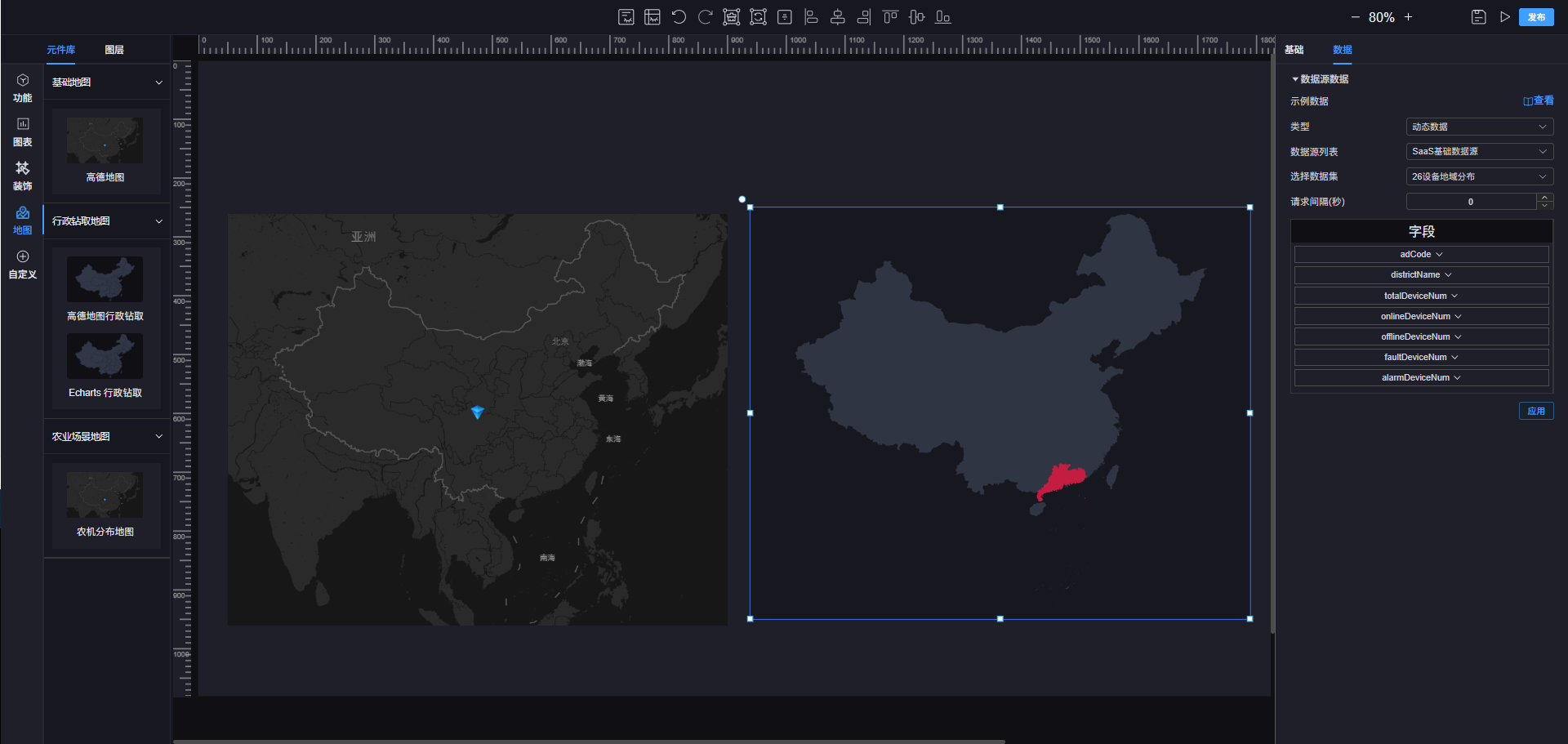Align selected components to the top edge
The image size is (1568, 744).
click(x=890, y=17)
